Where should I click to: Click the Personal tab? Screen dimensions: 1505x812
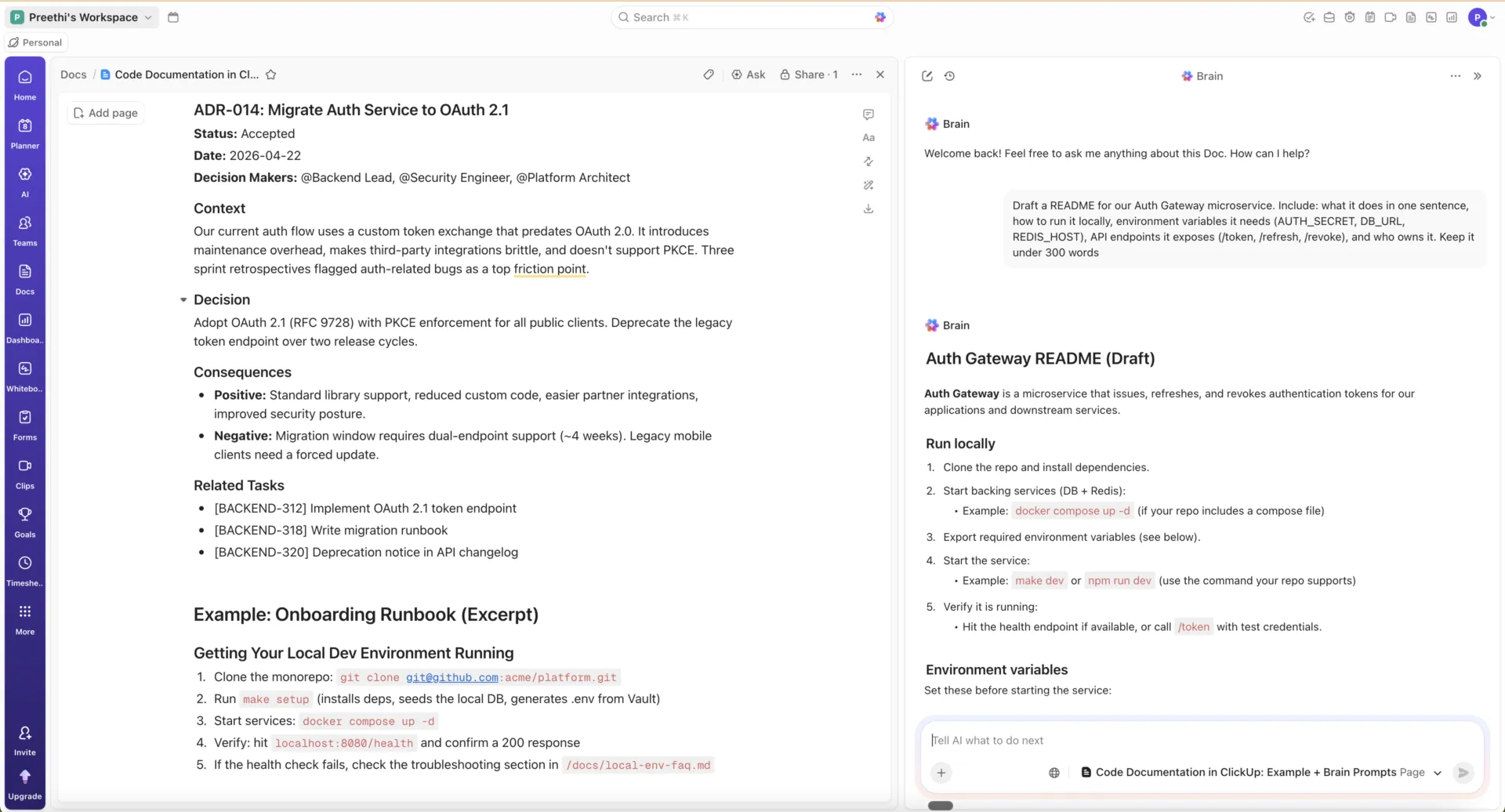[x=35, y=42]
